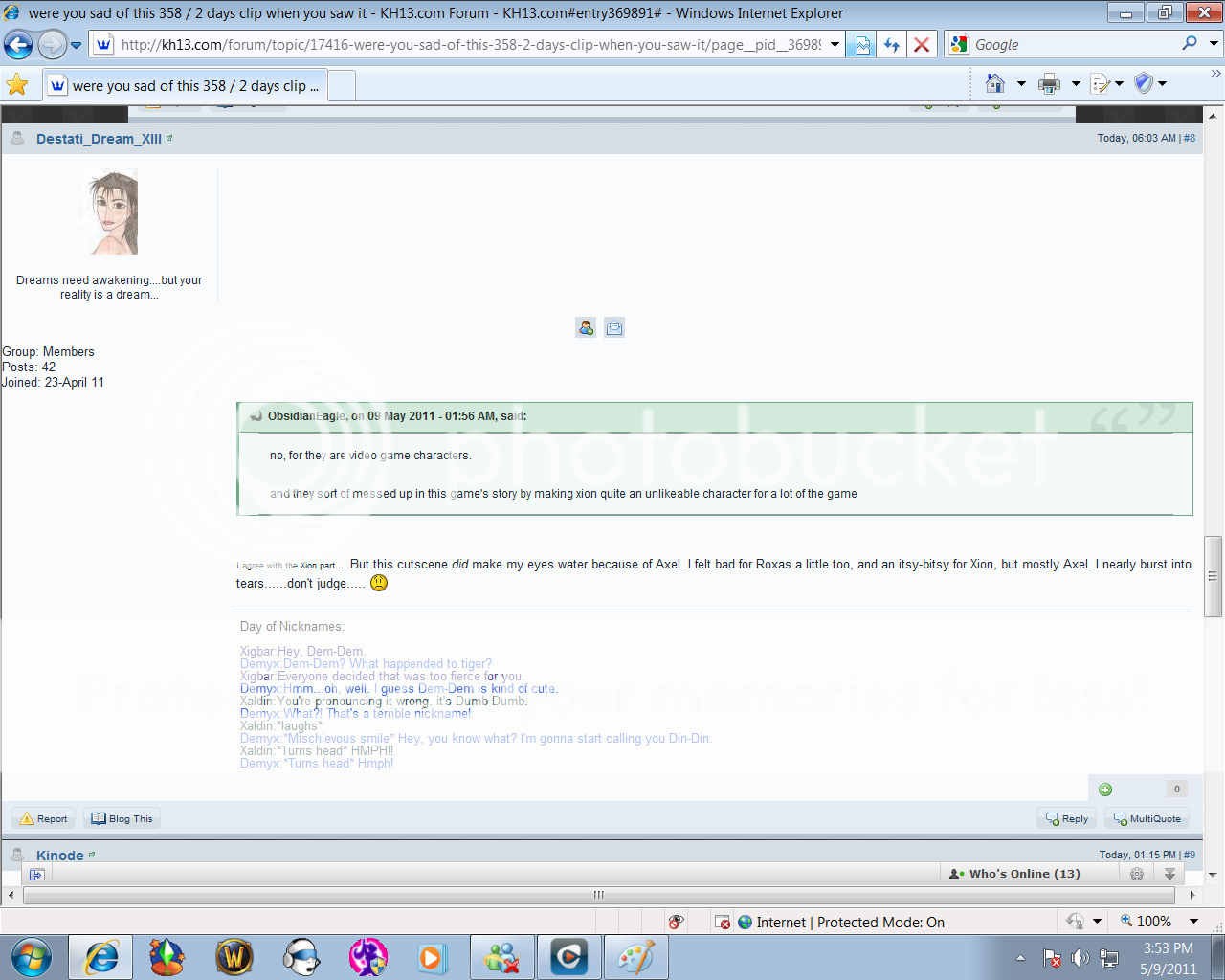
Task: Open Destati_Dream_XIII profile link
Action: coord(99,139)
